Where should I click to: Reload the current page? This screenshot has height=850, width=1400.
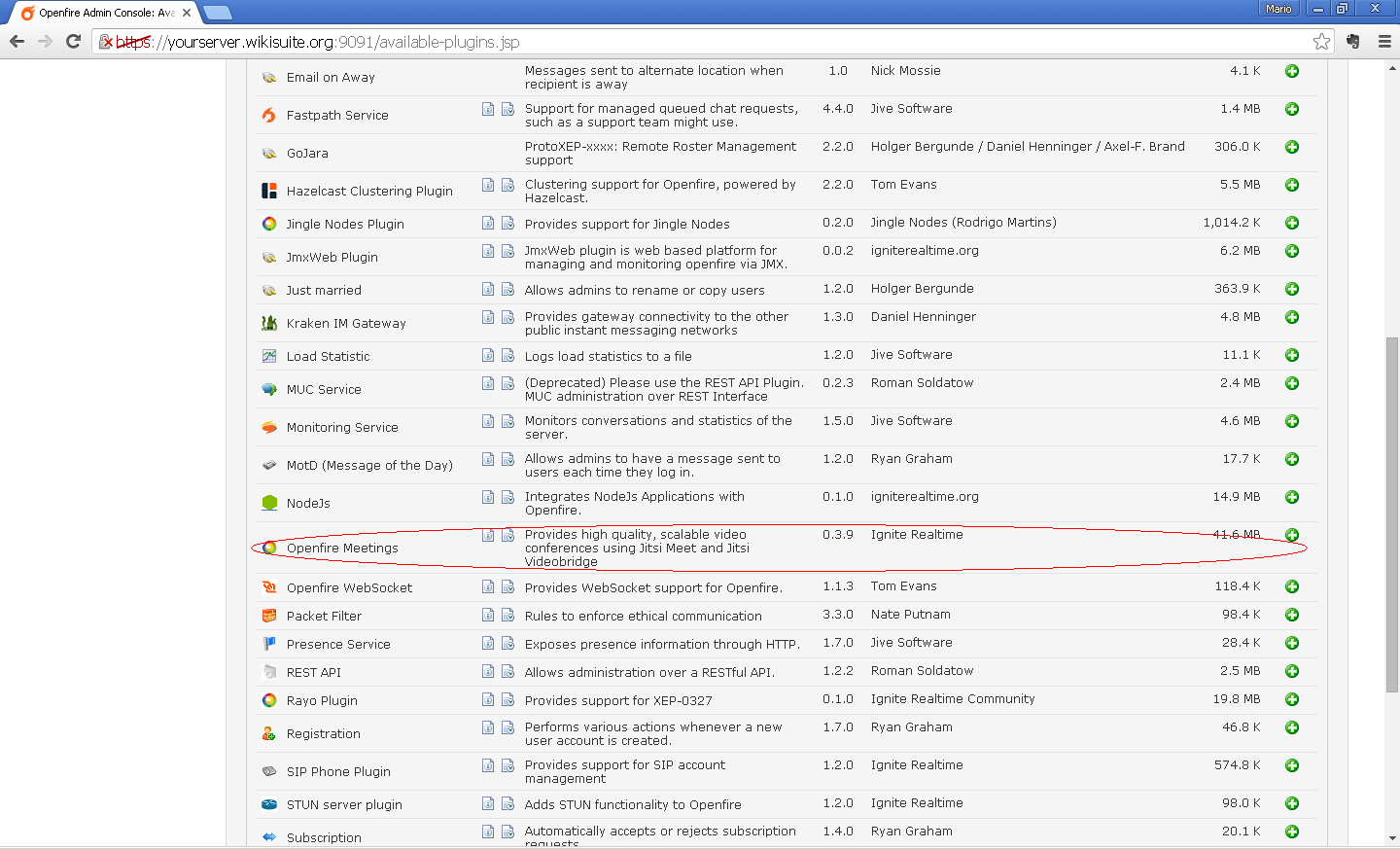(x=73, y=41)
